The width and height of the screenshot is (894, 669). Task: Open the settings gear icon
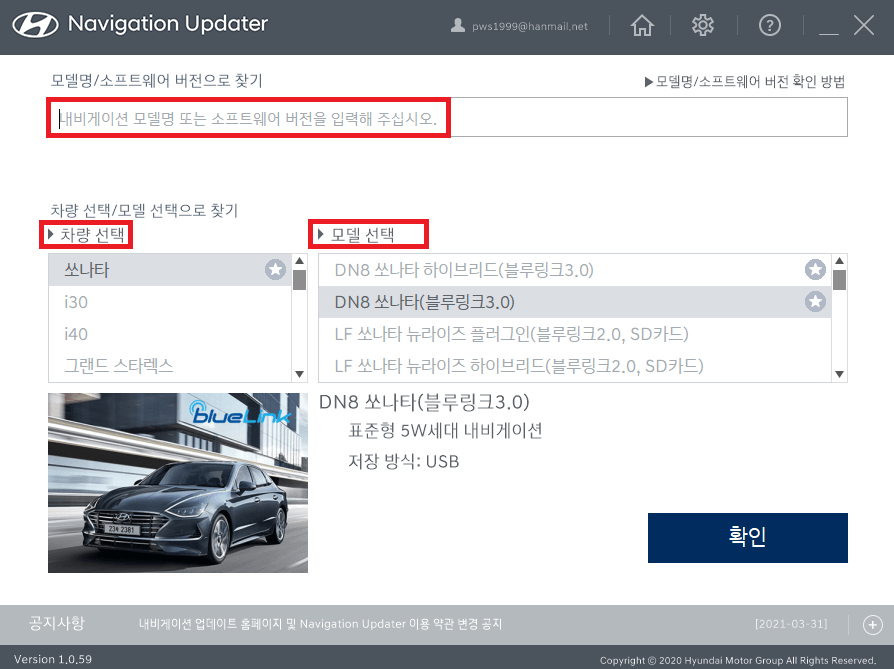pyautogui.click(x=702, y=25)
